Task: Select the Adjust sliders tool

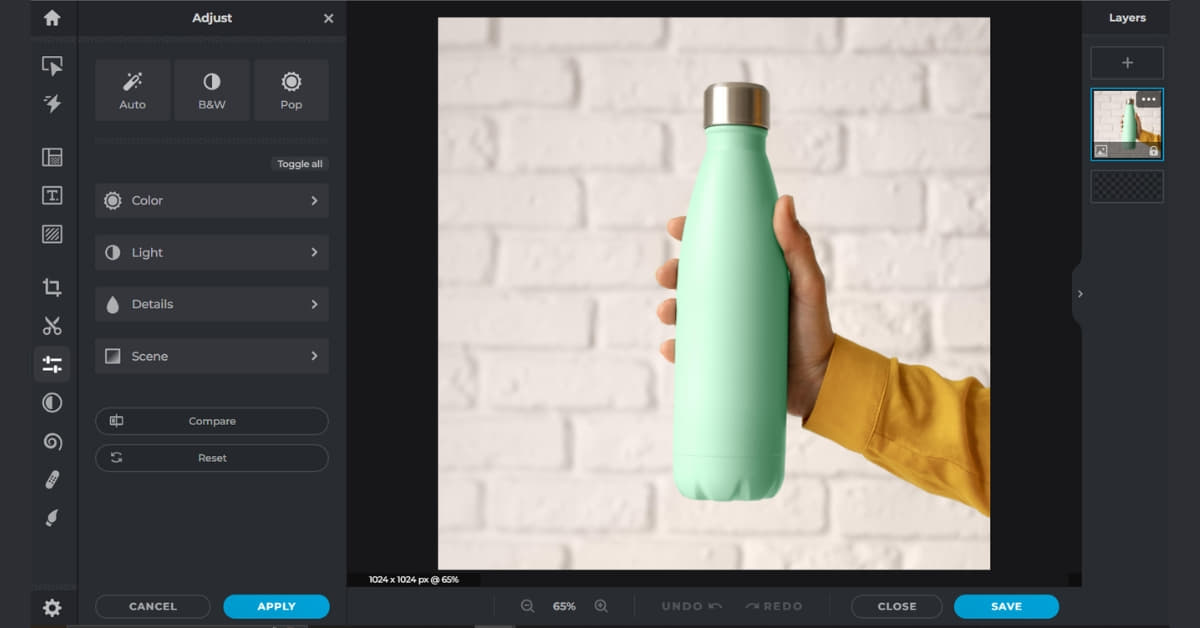Action: click(52, 364)
